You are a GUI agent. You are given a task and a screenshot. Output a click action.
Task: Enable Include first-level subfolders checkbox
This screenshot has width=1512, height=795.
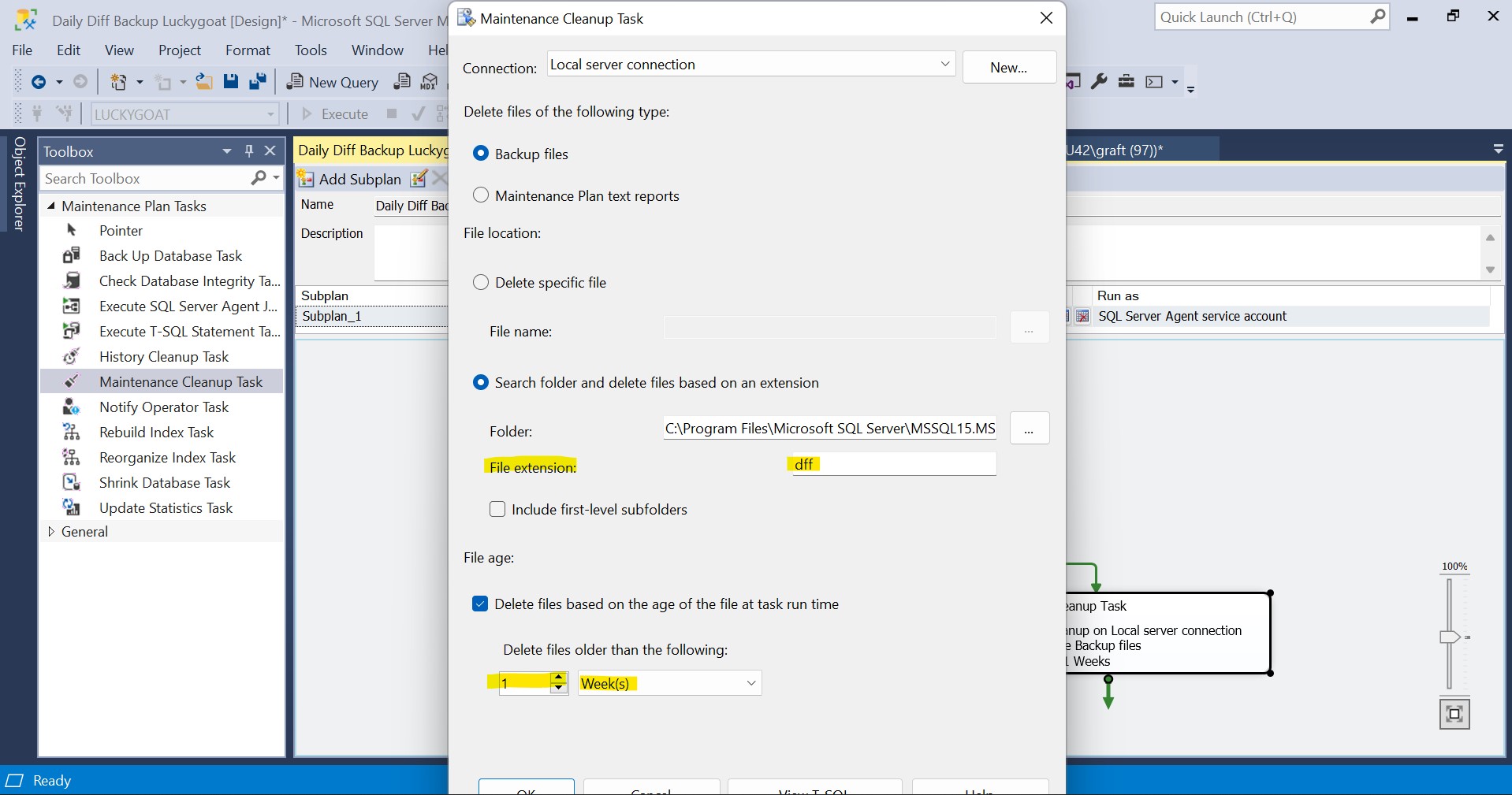pyautogui.click(x=497, y=510)
